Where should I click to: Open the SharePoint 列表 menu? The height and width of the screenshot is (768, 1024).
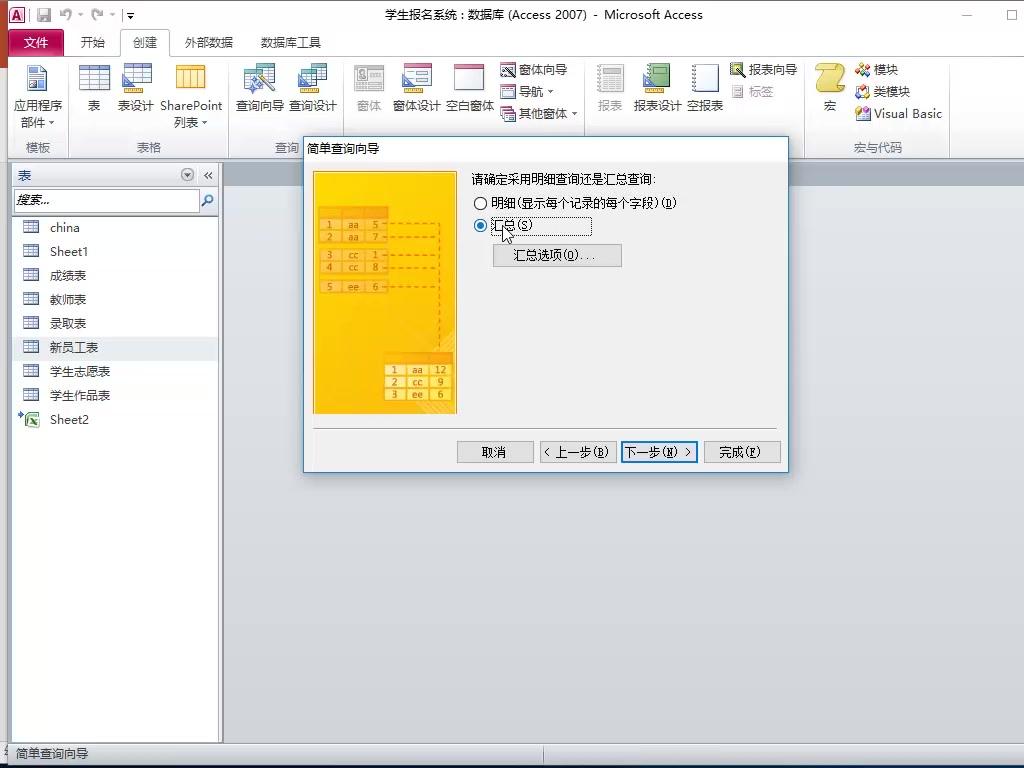[191, 97]
